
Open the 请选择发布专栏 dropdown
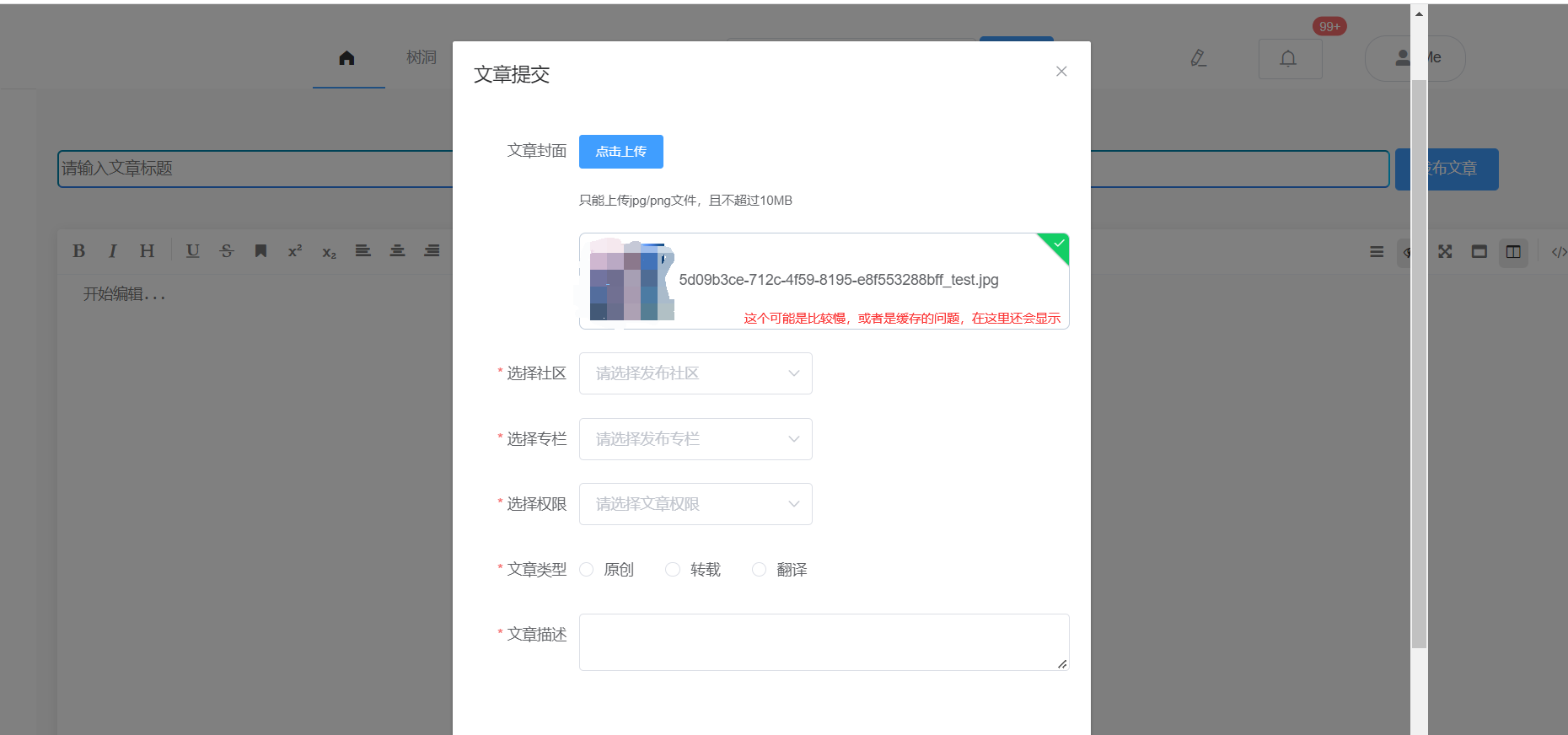[x=695, y=439]
